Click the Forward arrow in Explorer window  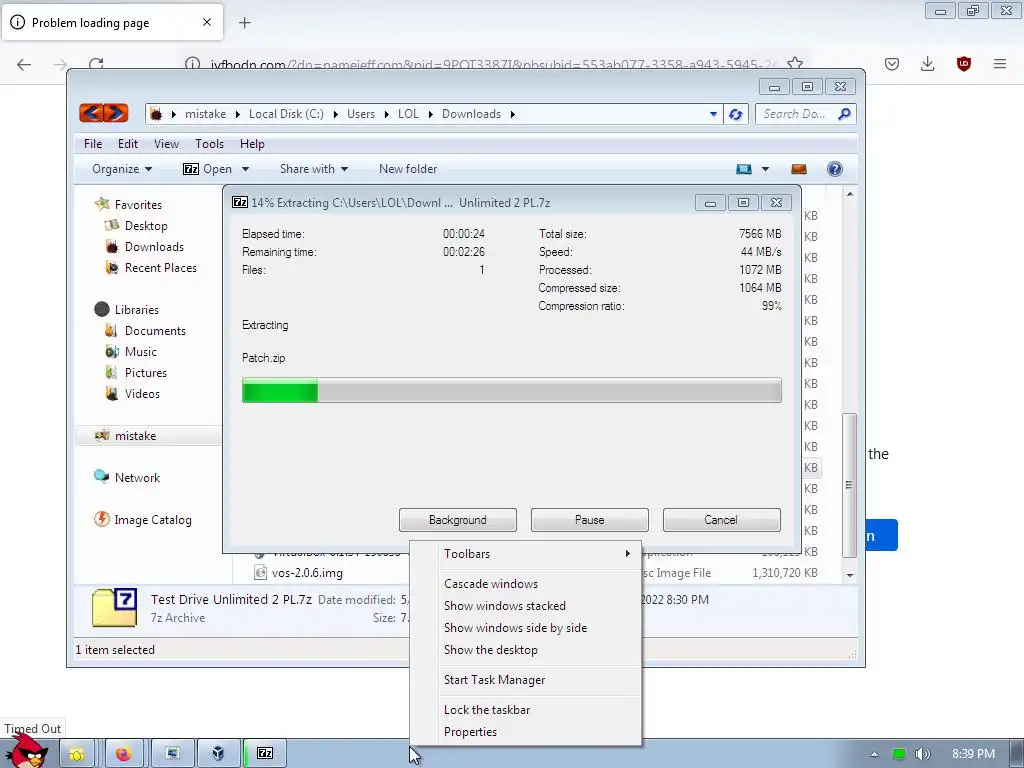tap(116, 114)
